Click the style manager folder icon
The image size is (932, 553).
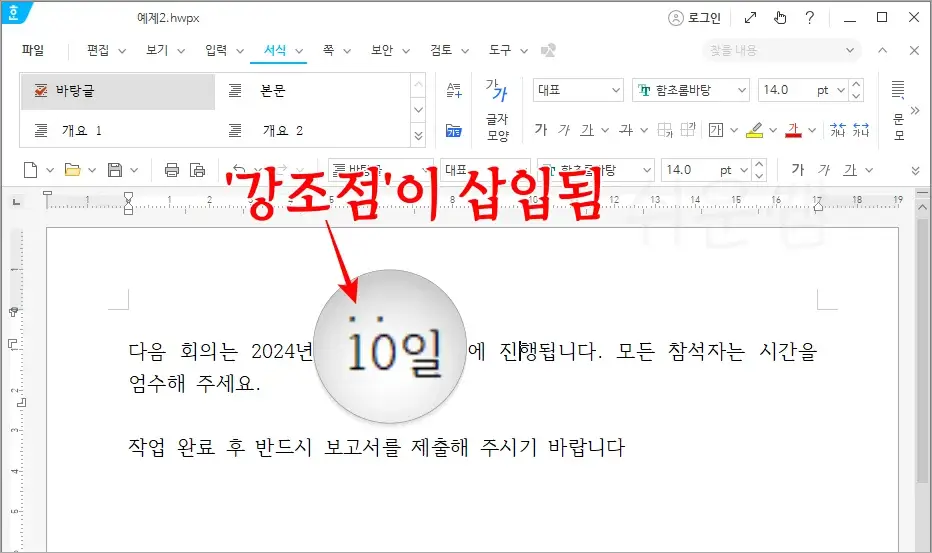coord(454,130)
